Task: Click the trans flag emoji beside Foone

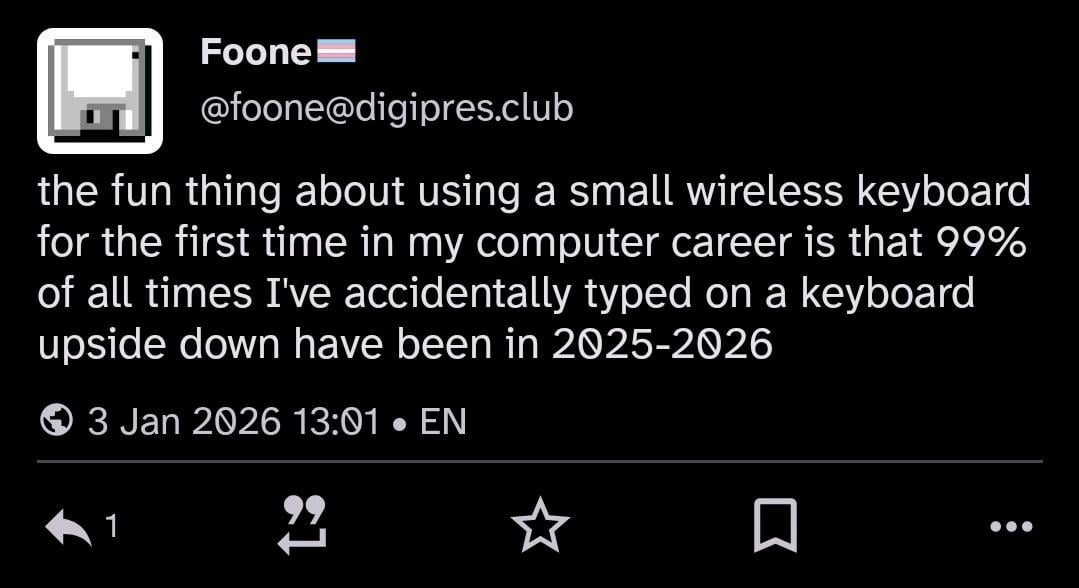Action: (336, 51)
